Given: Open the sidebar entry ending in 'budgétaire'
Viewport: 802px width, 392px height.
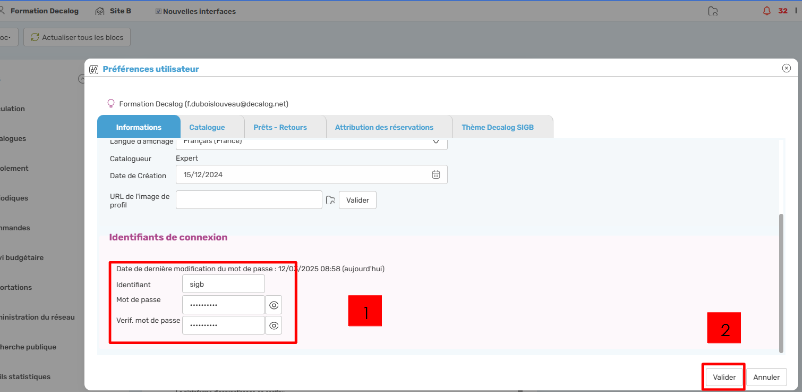Looking at the screenshot, I should [x=21, y=257].
